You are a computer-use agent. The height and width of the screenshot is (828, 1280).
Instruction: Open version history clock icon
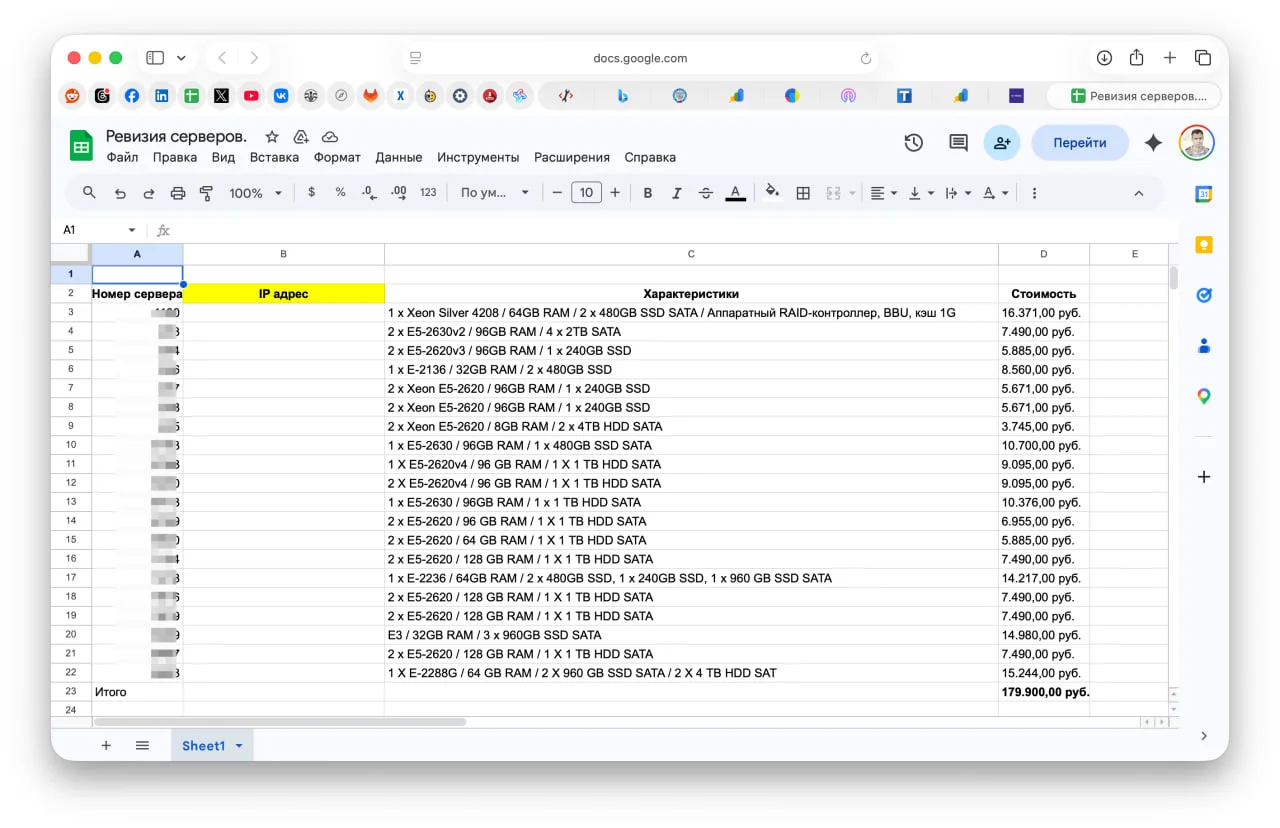point(913,143)
